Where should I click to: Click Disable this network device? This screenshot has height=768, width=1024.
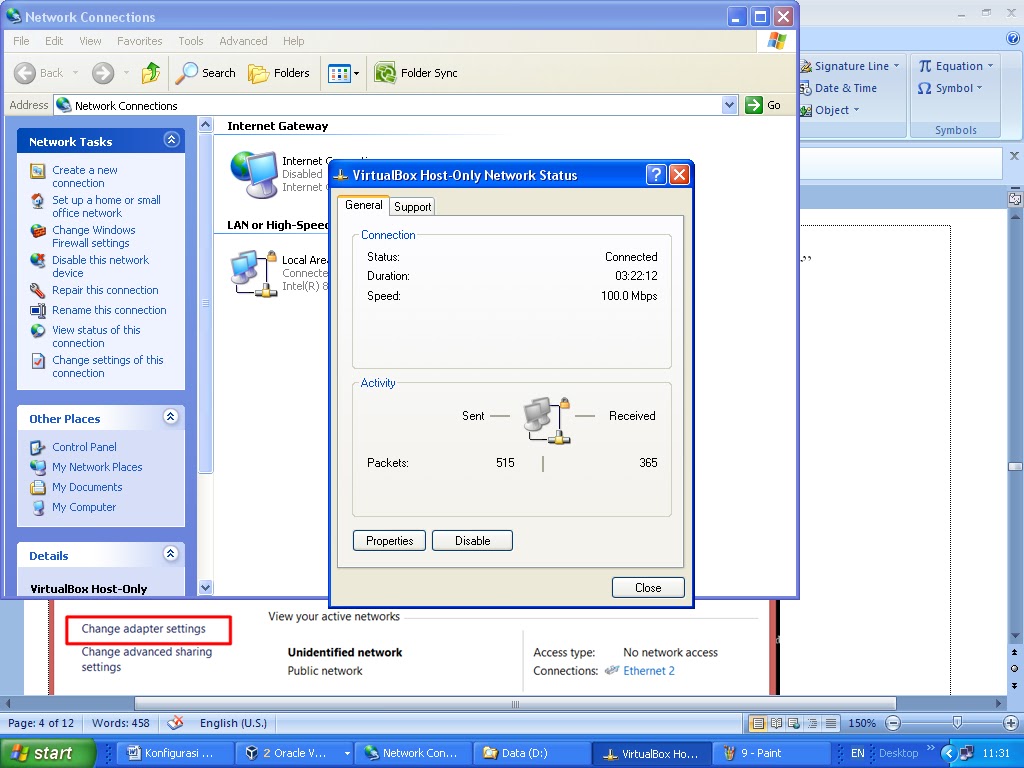pos(101,266)
